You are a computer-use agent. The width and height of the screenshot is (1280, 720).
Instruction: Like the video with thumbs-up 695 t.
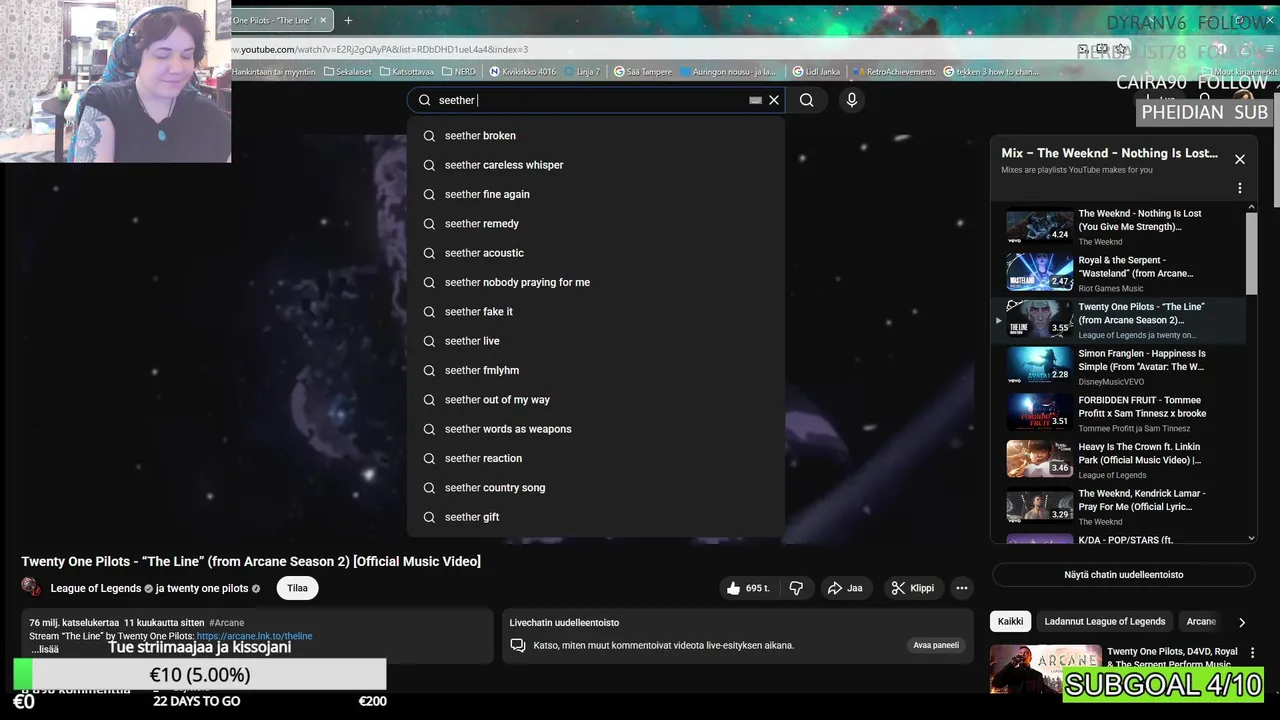click(x=748, y=588)
